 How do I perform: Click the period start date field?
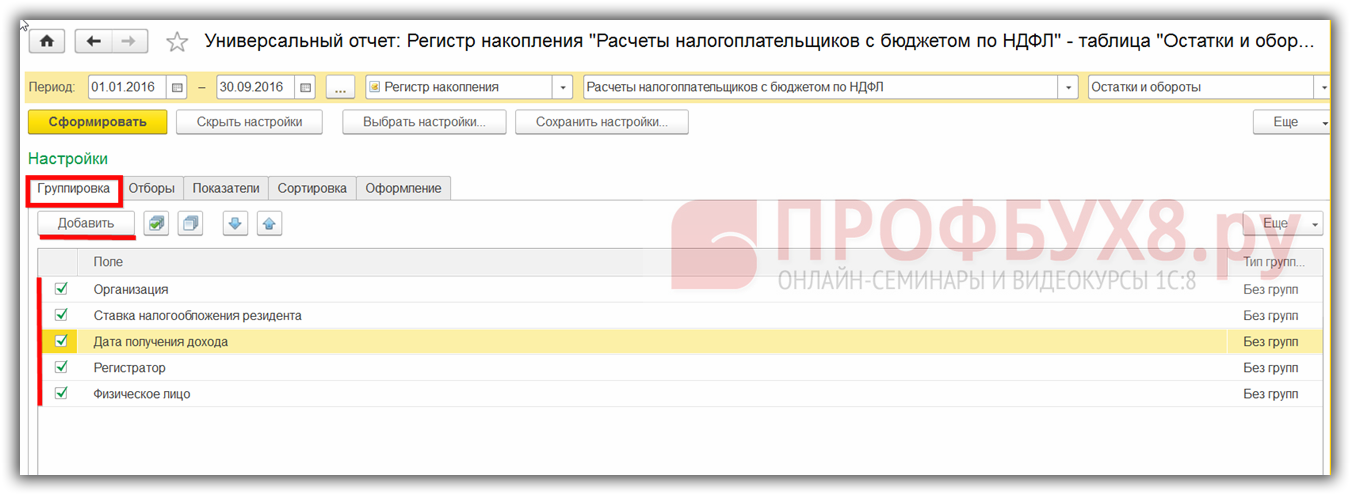pyautogui.click(x=127, y=88)
